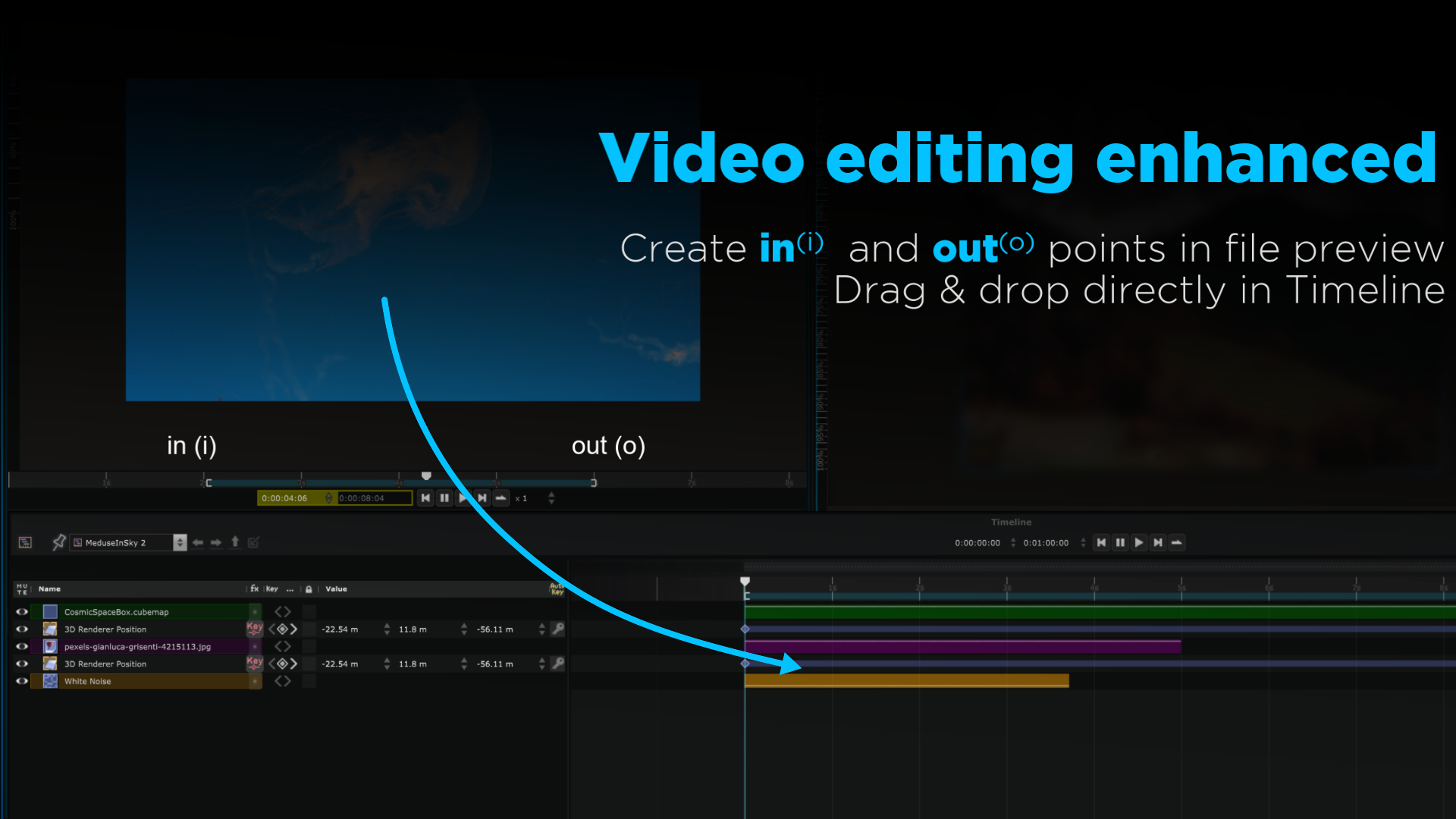Screen dimensions: 1456x819
Task: Skip to end in Timeline transport
Action: [x=1158, y=542]
